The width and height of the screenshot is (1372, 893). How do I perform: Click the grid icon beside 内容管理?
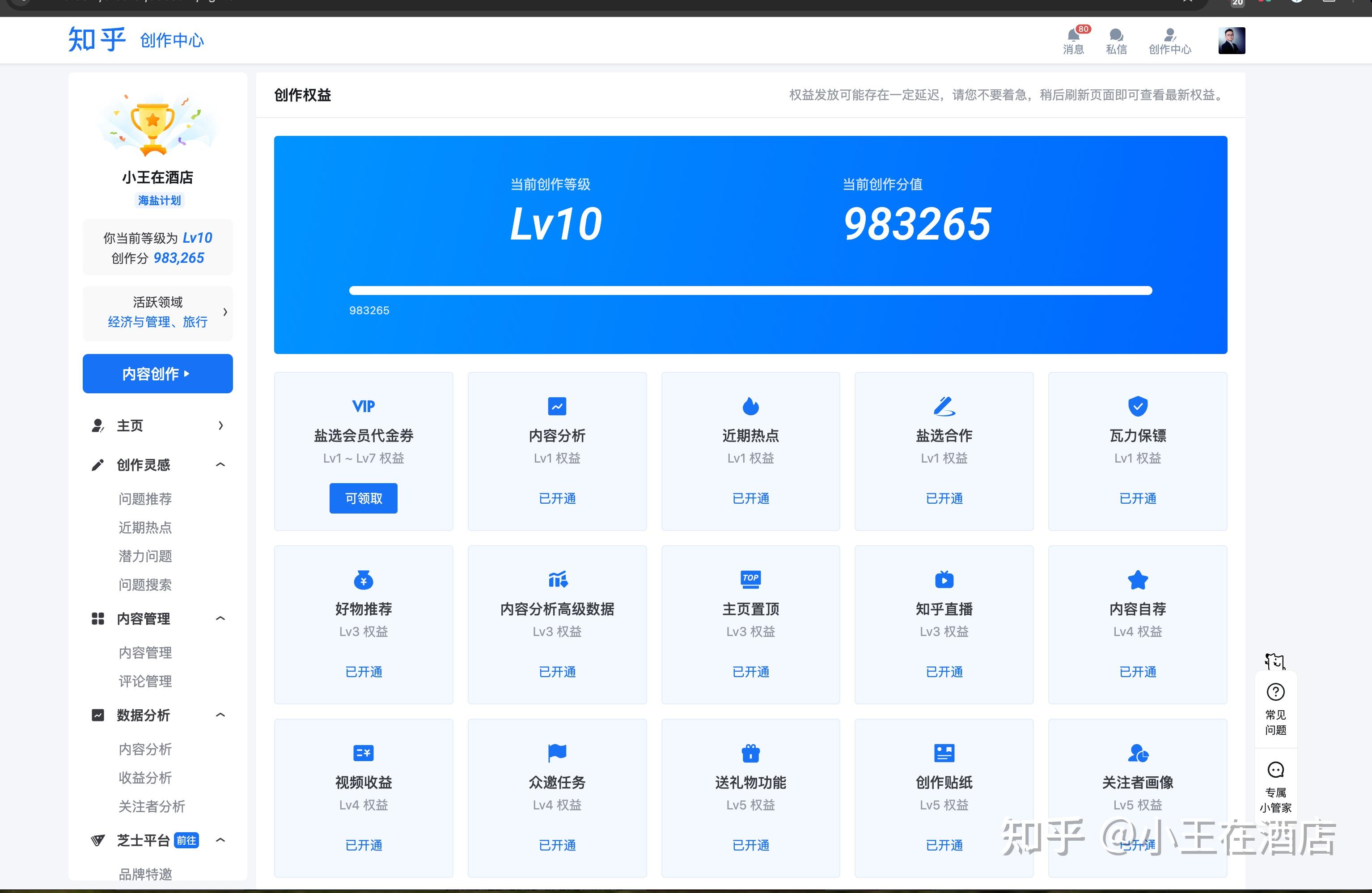pyautogui.click(x=97, y=619)
